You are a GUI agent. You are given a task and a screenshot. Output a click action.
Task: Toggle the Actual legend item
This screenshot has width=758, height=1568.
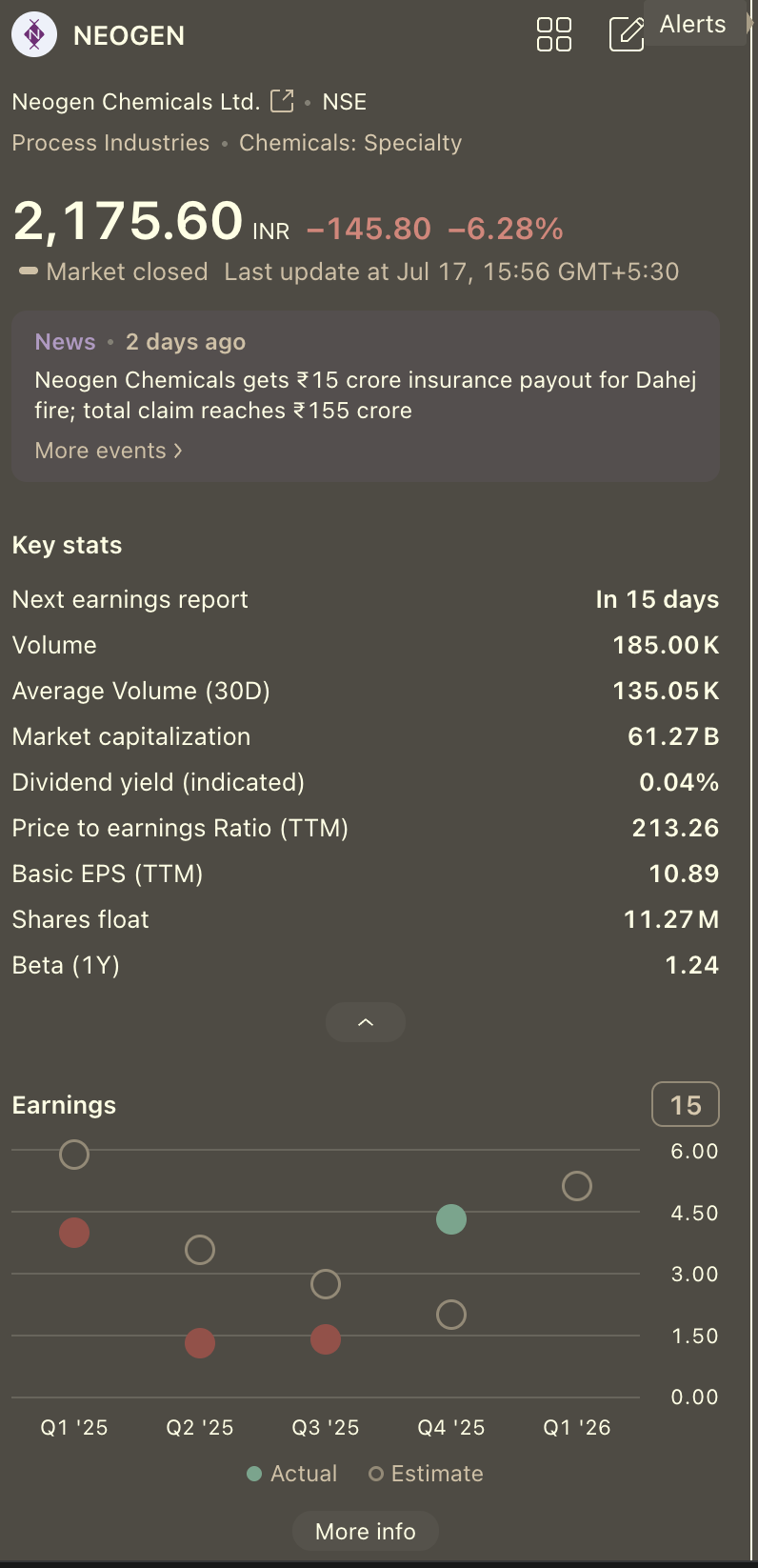[292, 1474]
